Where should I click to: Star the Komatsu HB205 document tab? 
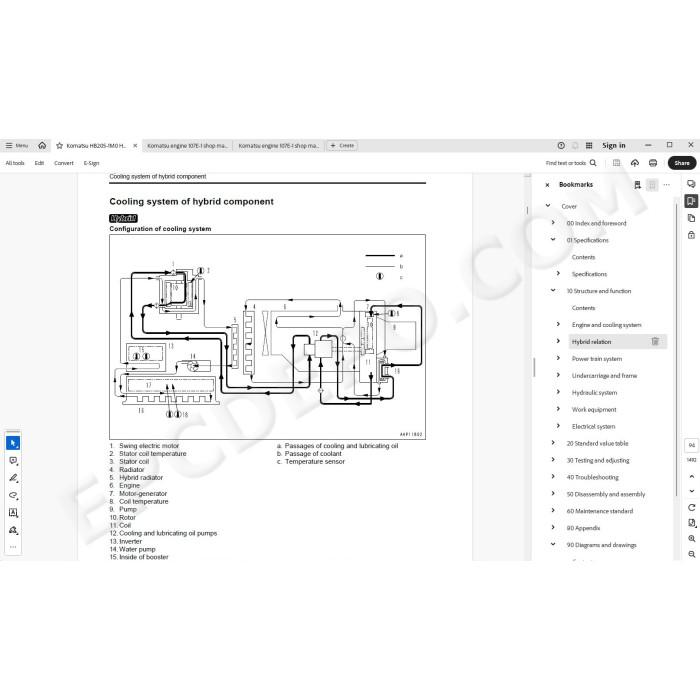(59, 146)
